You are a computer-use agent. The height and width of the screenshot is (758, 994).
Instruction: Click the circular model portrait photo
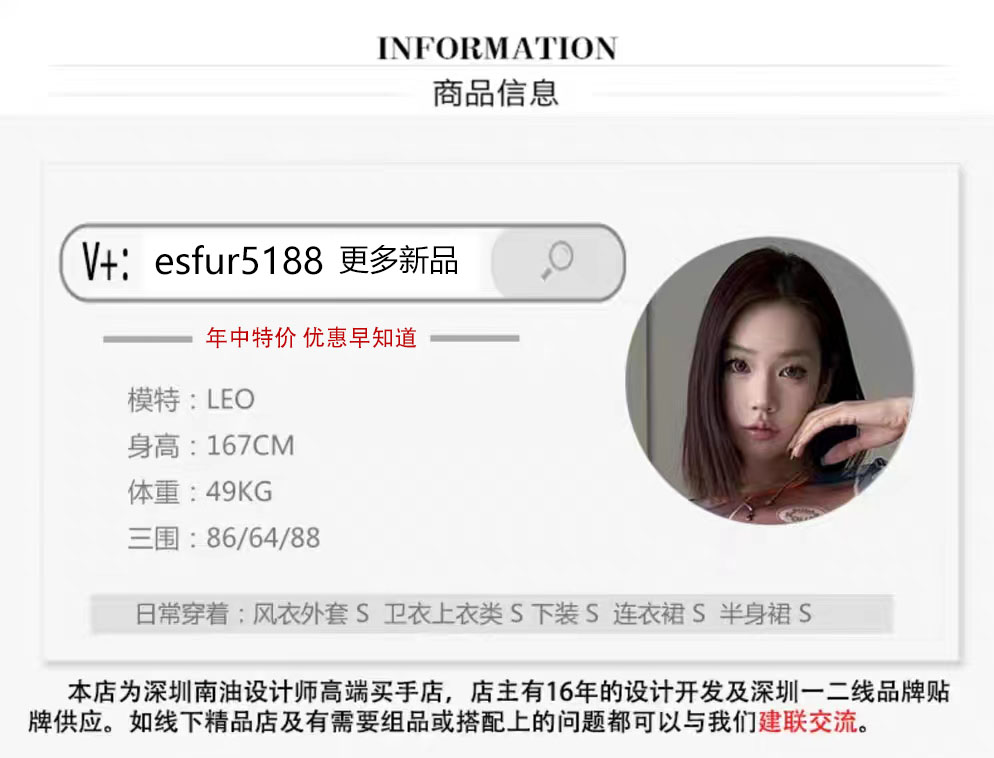[x=770, y=380]
